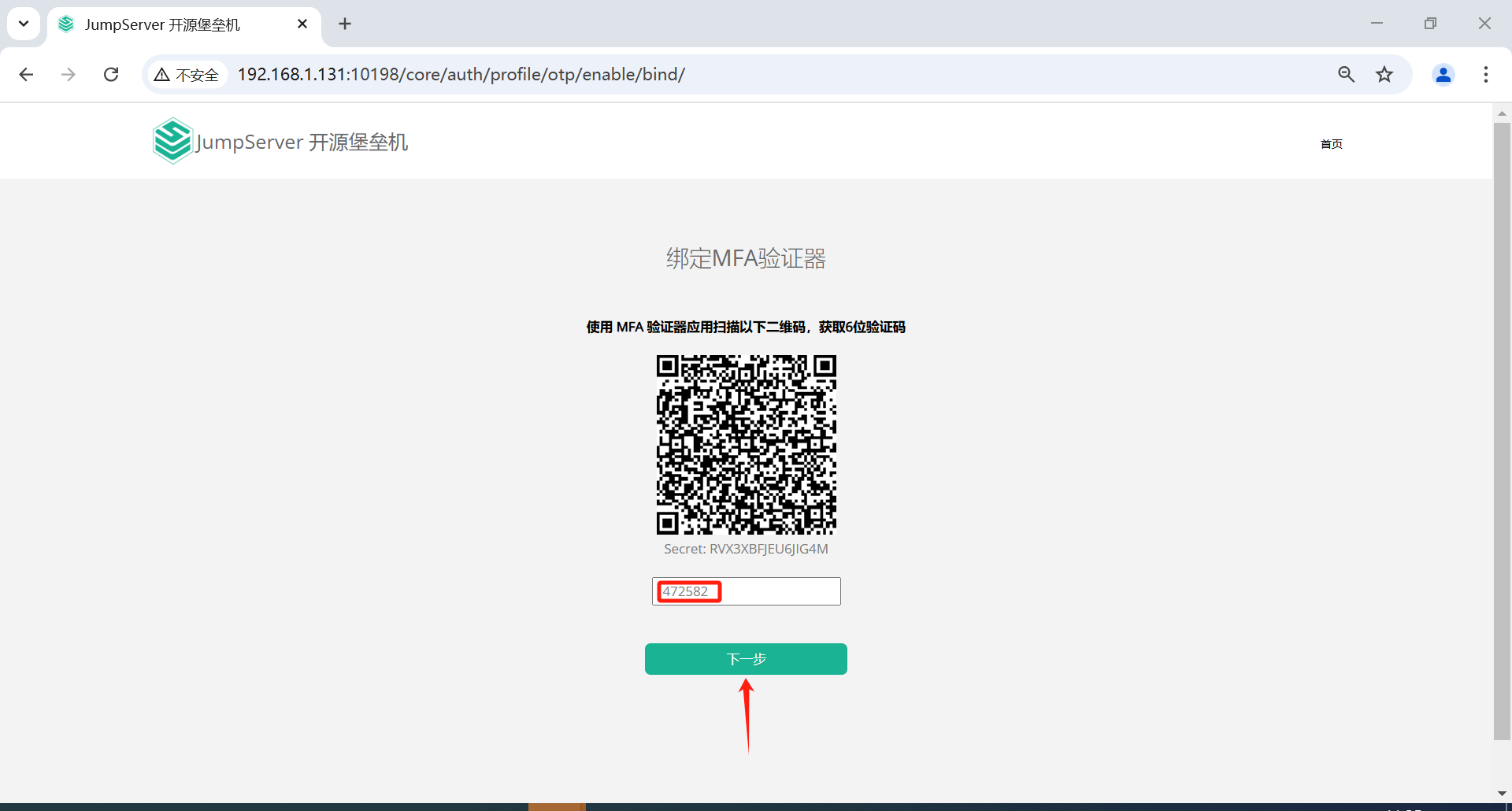Click the 下一步 button
Screen dimensions: 1512x811
[747, 659]
